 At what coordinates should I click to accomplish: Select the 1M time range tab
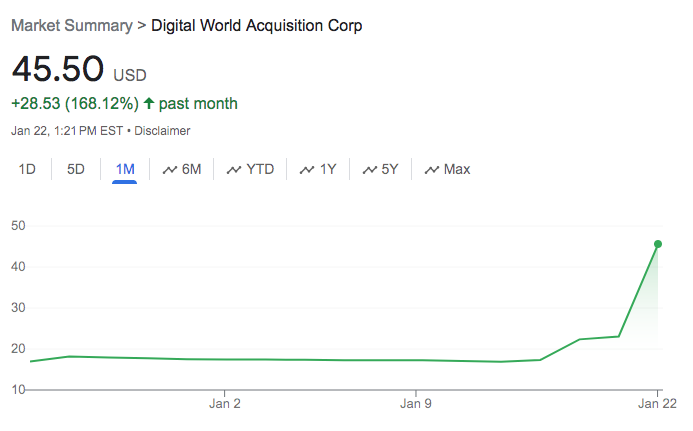125,169
